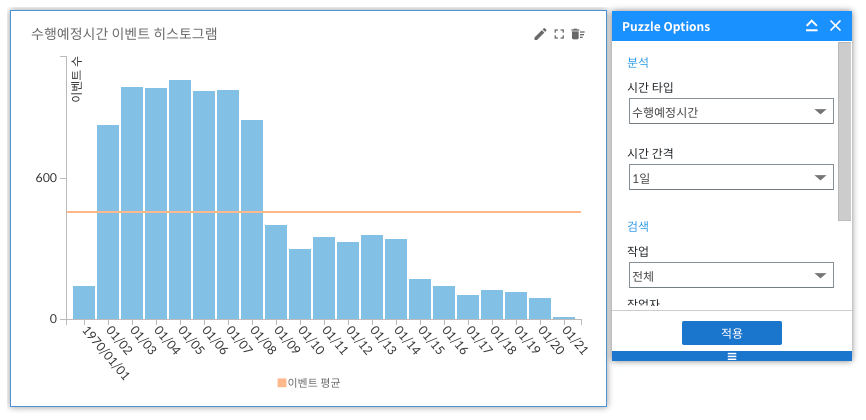Viewport: 866px width, 420px height.
Task: Toggle the 이벤트 평균 legend entry
Action: click(x=314, y=383)
